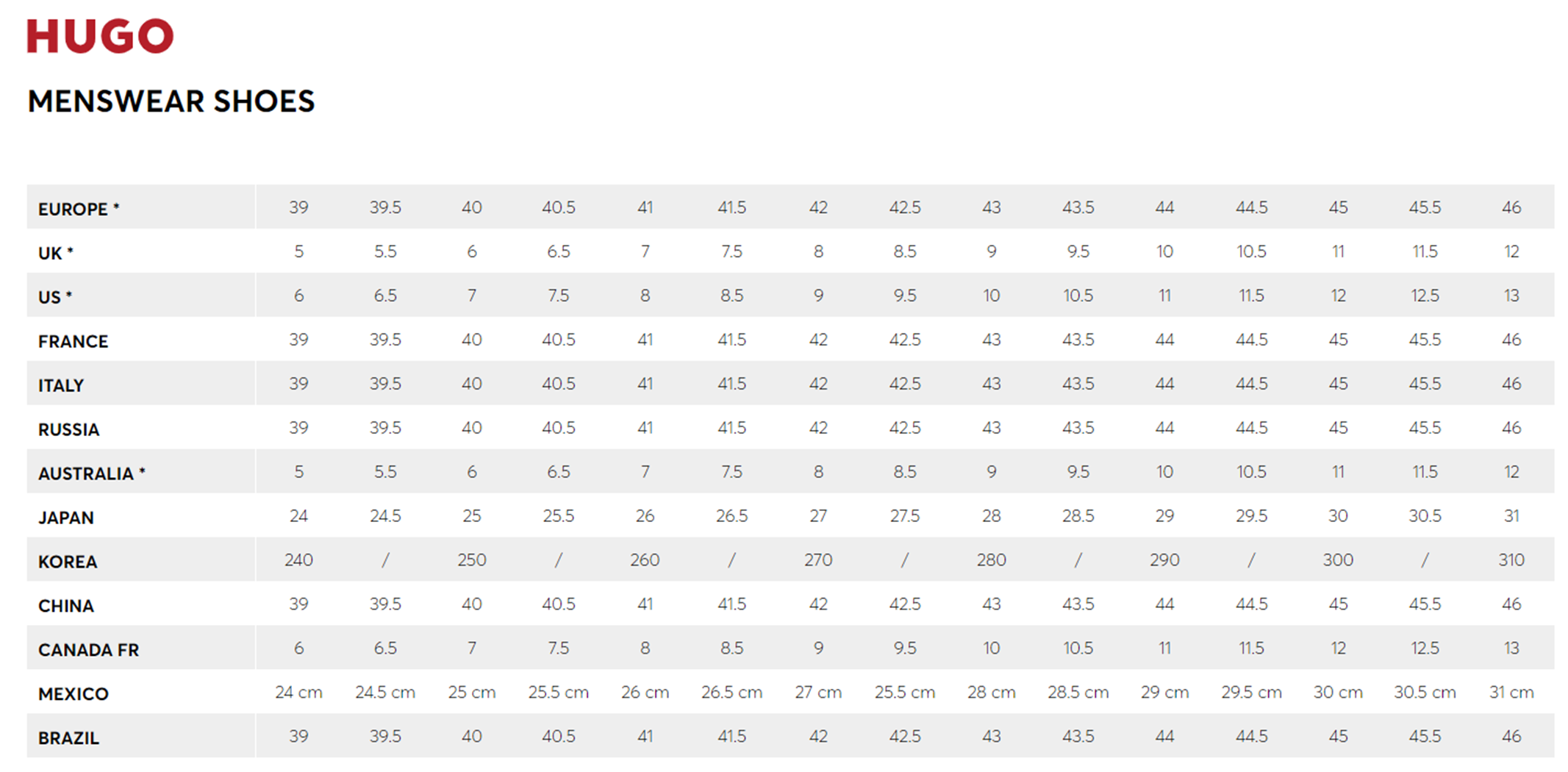Select the UK * row label
This screenshot has width=1568, height=772.
tap(56, 253)
